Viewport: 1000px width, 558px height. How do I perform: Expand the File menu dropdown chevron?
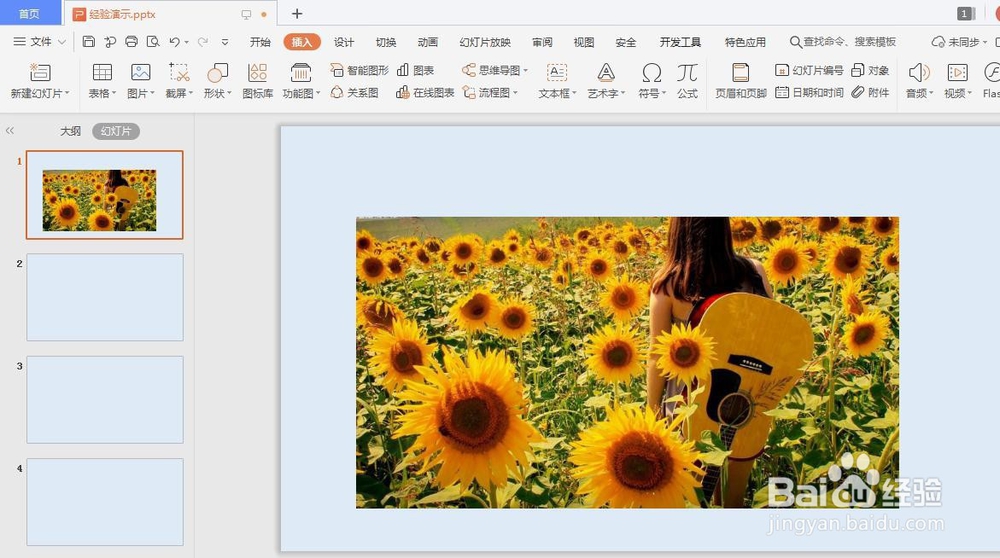pyautogui.click(x=62, y=42)
